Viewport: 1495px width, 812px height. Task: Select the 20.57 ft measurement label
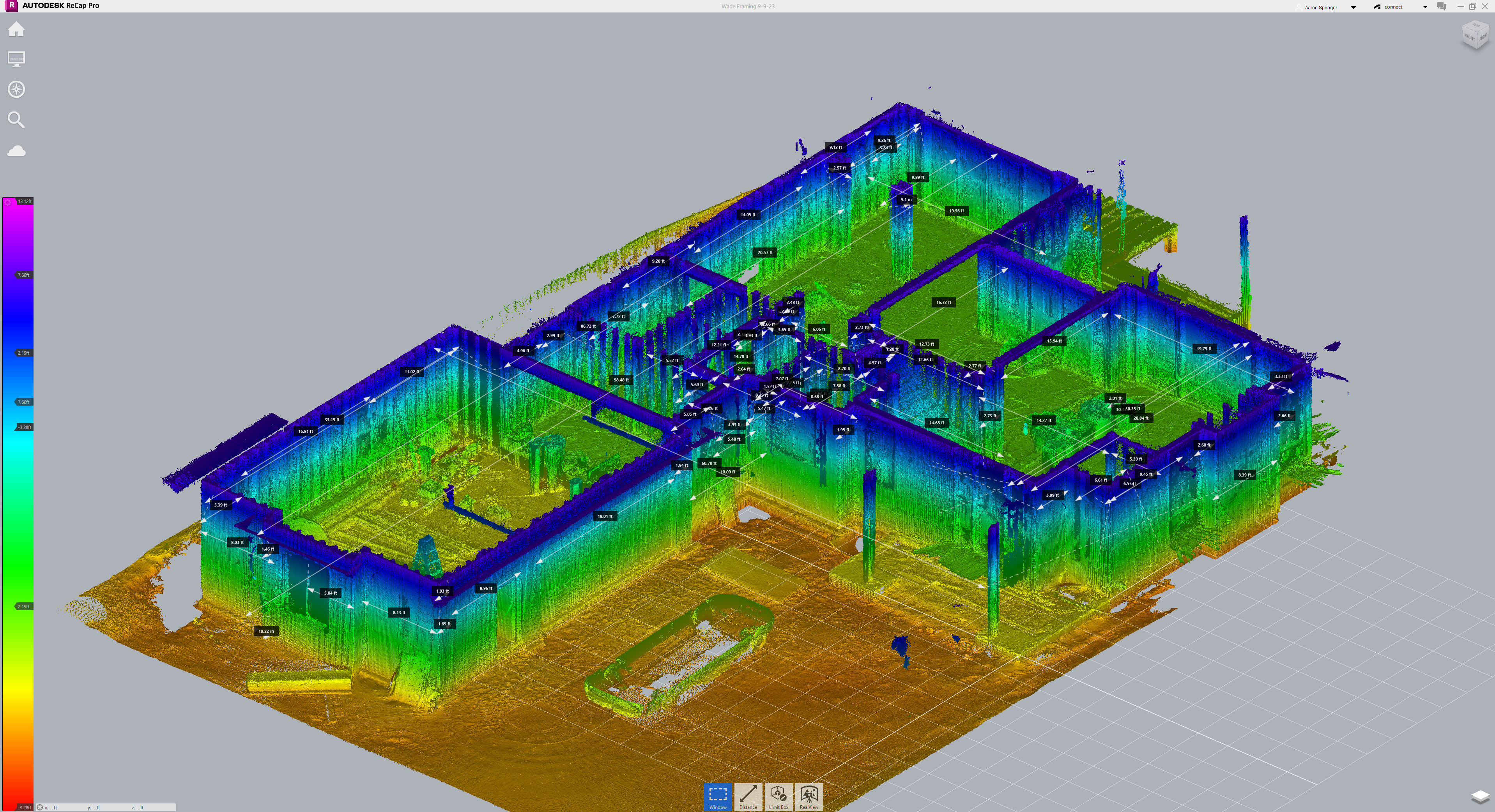(x=765, y=252)
